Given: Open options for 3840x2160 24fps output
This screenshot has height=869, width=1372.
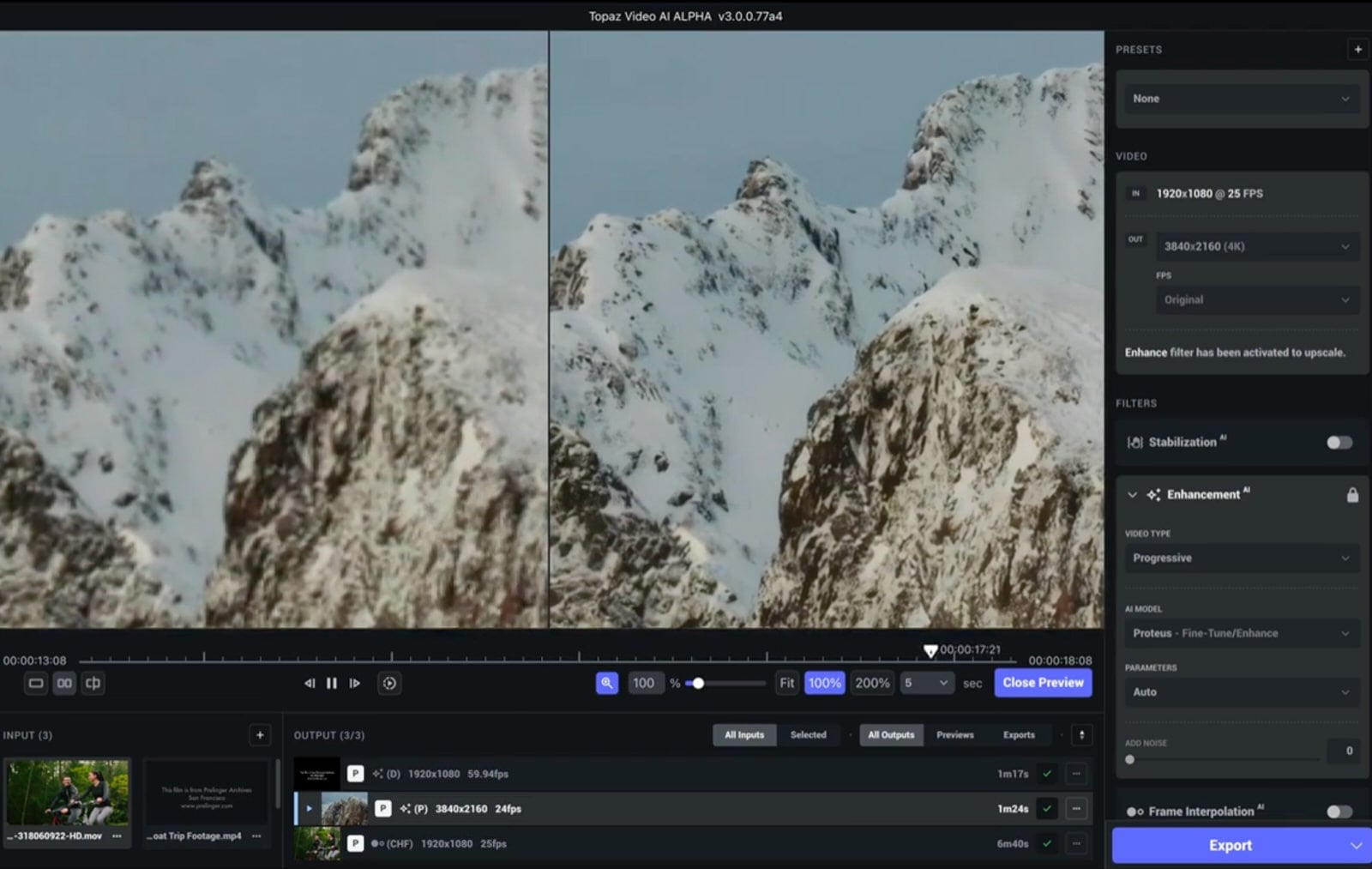Looking at the screenshot, I should [1076, 809].
